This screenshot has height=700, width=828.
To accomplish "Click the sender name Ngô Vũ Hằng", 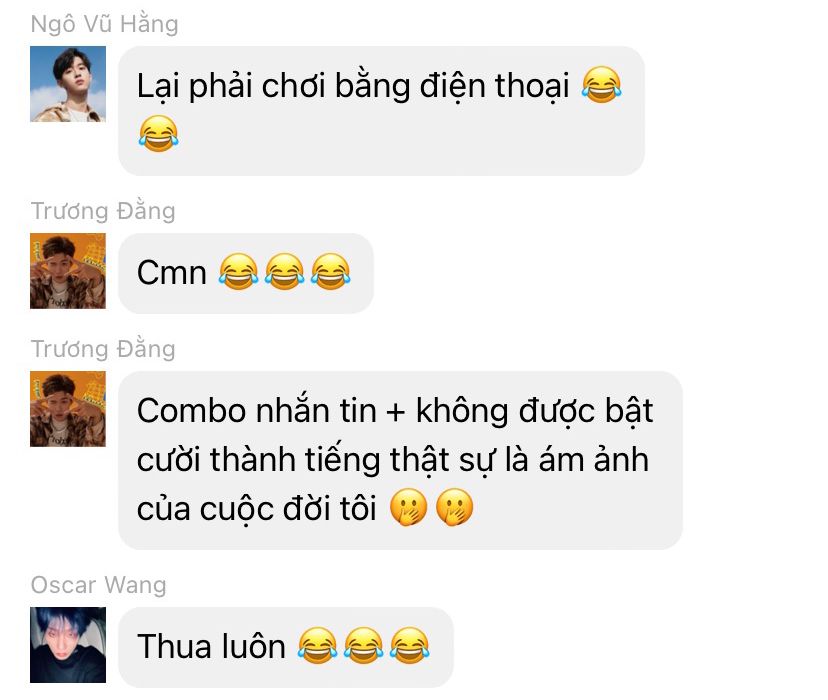I will (x=105, y=24).
